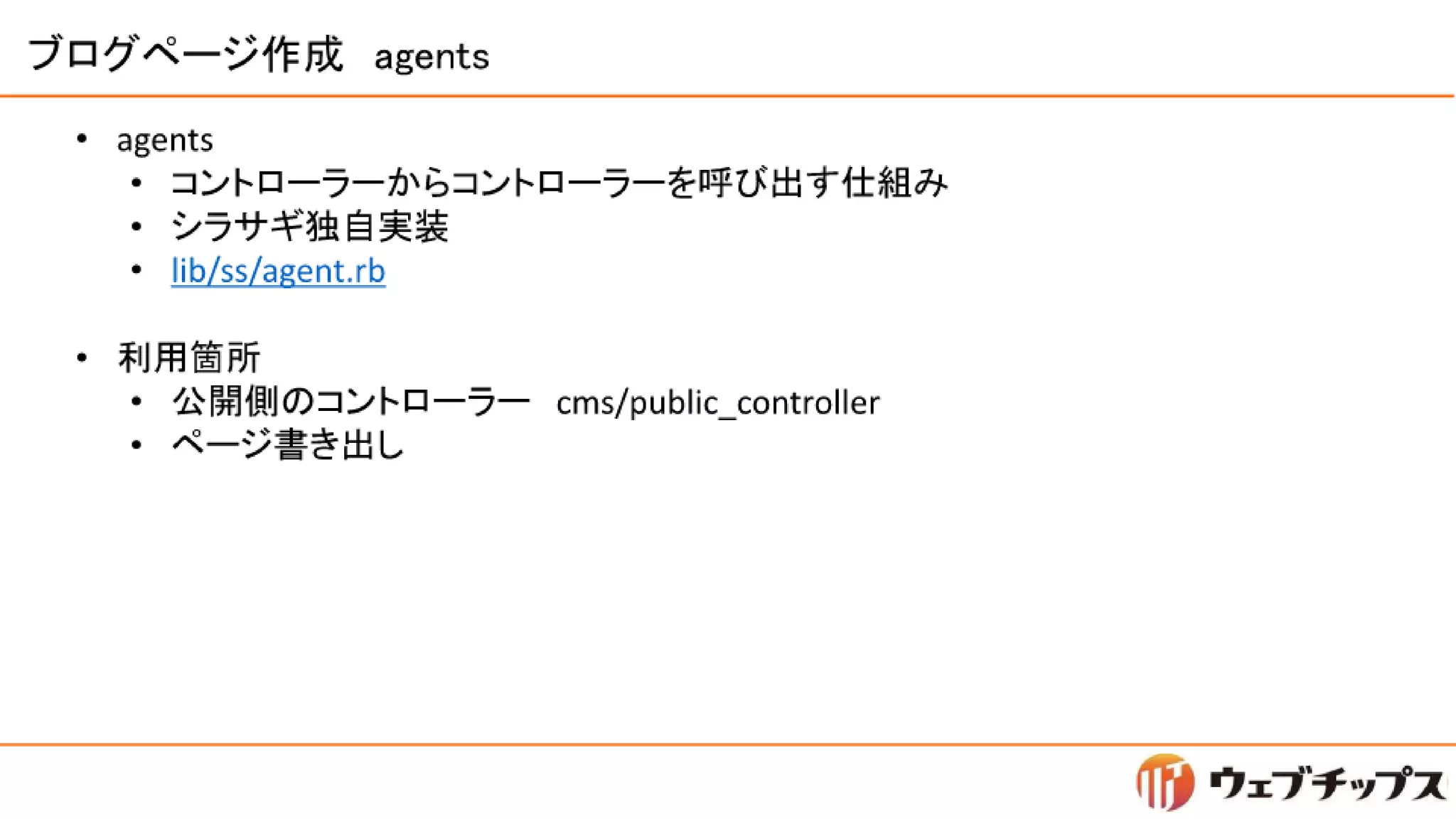Click the bullet dot before 公開側のコントローラー
Viewport: 1456px width, 819px height.
point(136,402)
